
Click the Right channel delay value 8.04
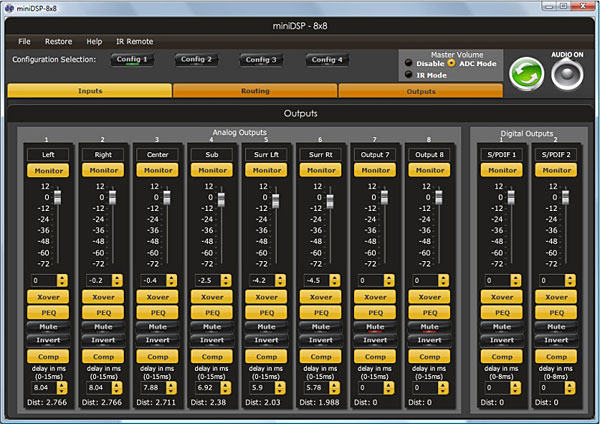pyautogui.click(x=99, y=388)
